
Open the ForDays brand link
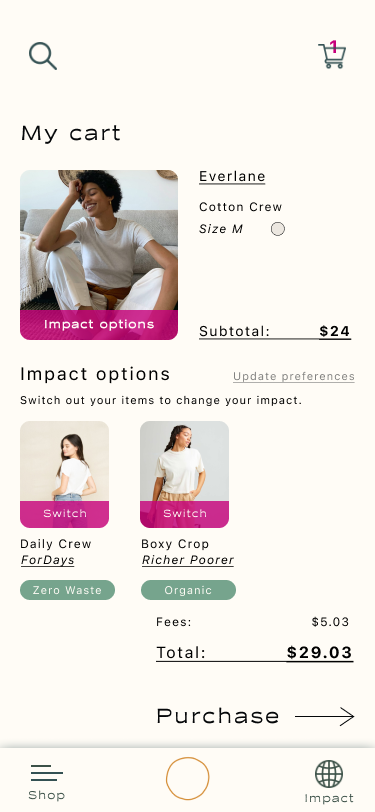(x=48, y=560)
